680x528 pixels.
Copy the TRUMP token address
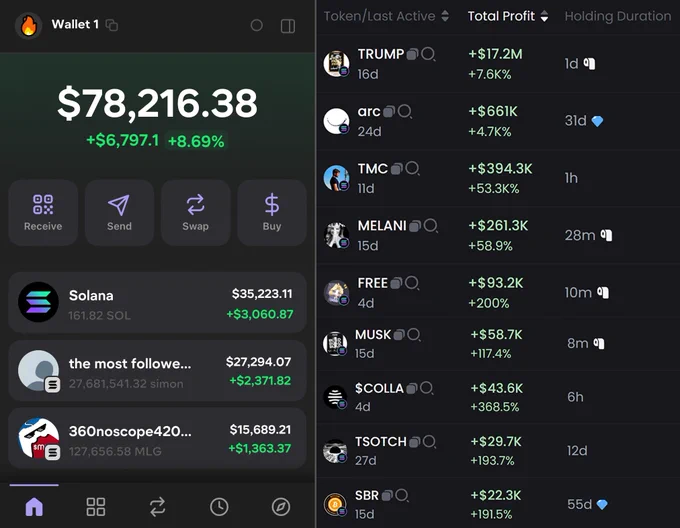(x=412, y=54)
